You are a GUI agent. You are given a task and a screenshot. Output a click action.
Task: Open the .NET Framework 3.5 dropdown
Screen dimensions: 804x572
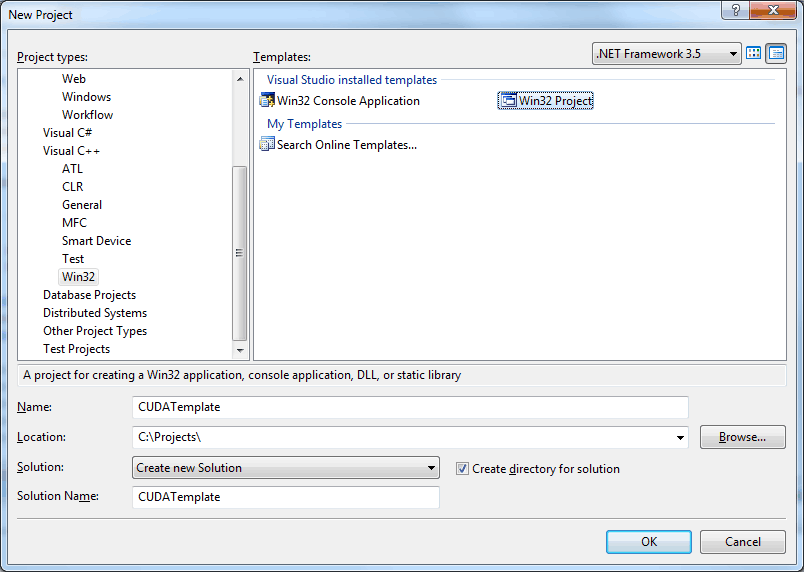[x=667, y=53]
